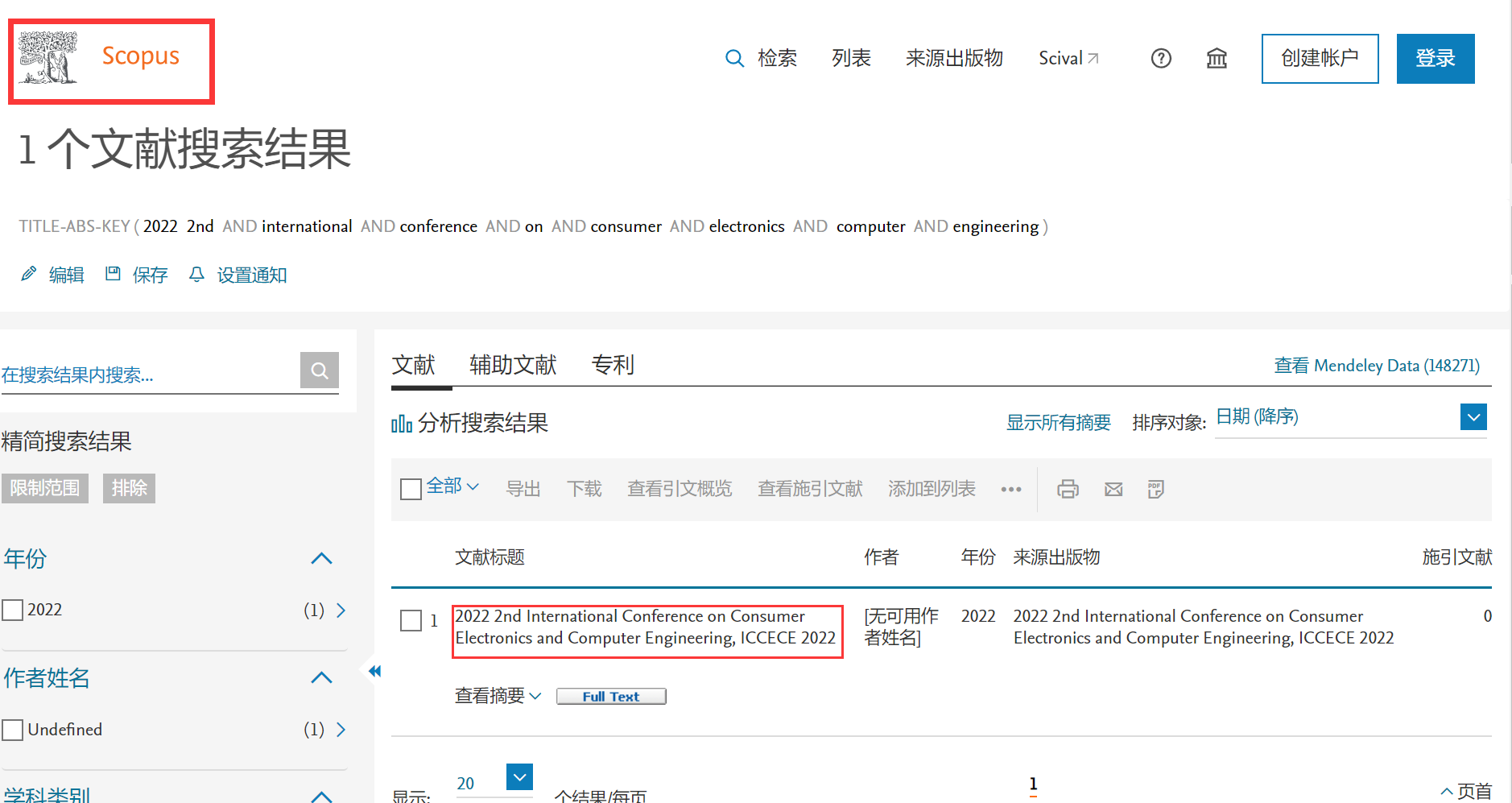
Task: Collapse the 学科类别 facet section
Action: tap(321, 796)
